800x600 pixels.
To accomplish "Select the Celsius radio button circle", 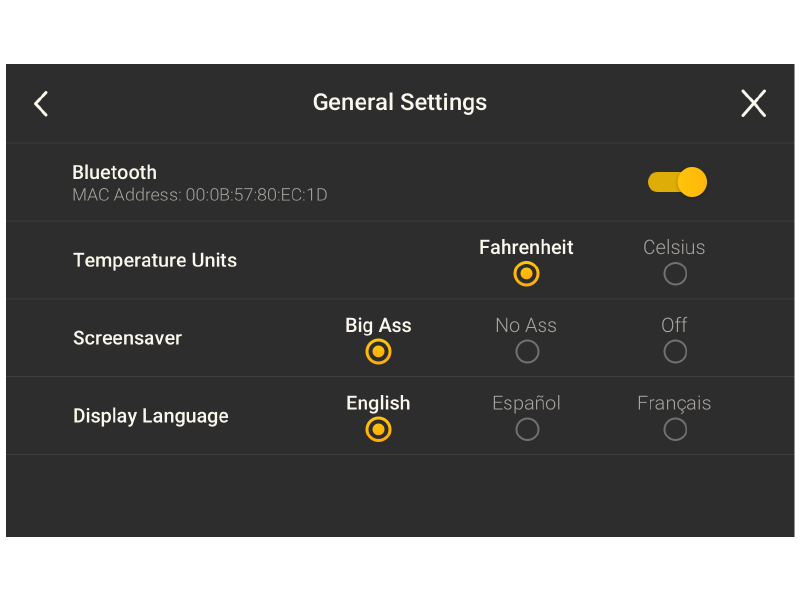I will [675, 274].
